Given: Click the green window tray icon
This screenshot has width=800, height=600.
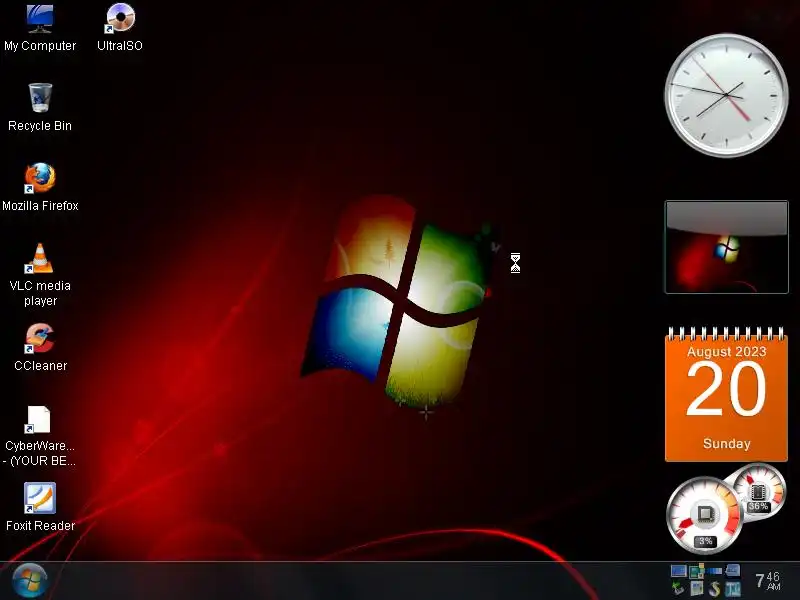Looking at the screenshot, I should pos(696,572).
